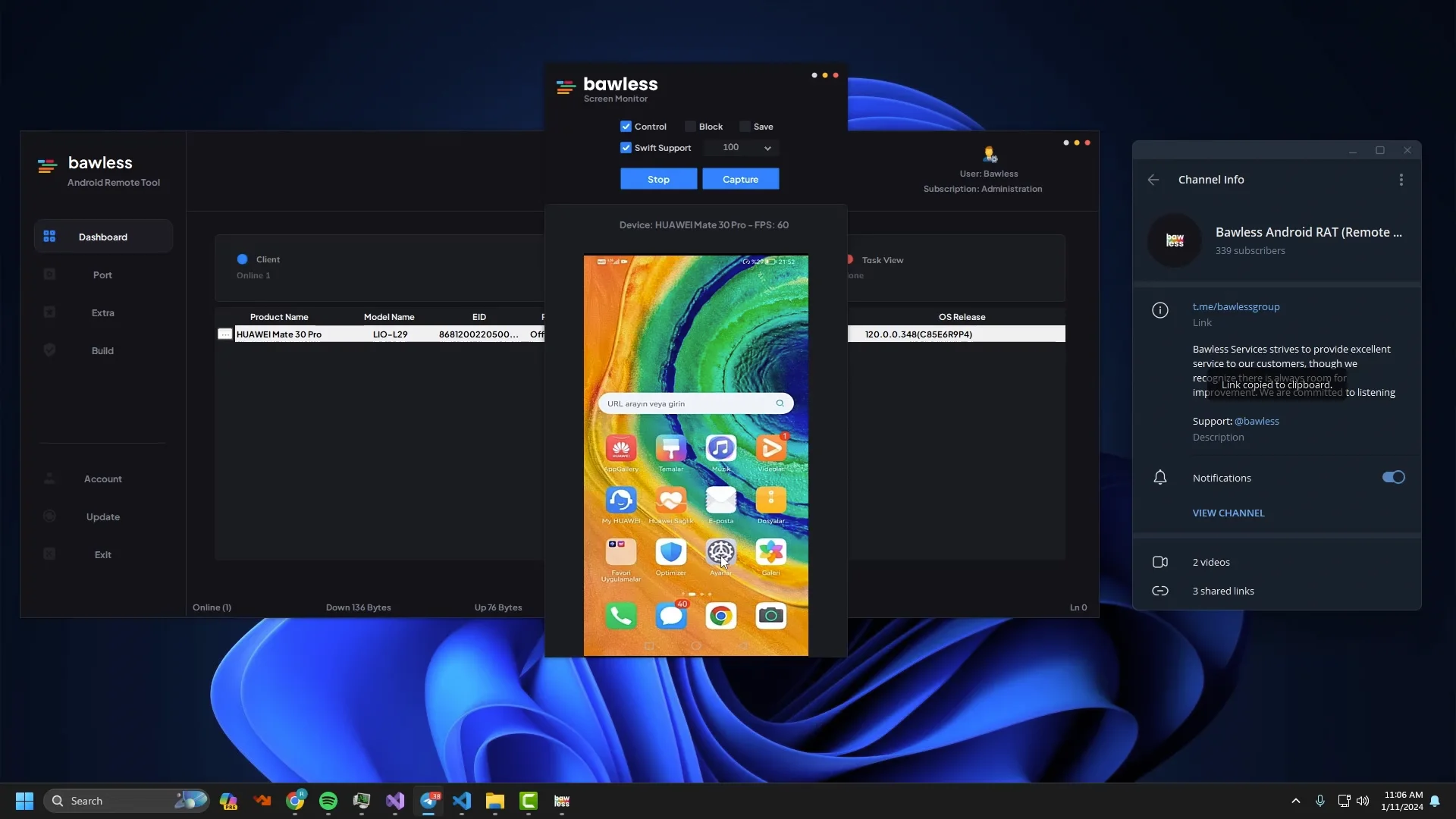Enable the Block checkbox
This screenshot has height=819, width=1456.
(x=690, y=127)
